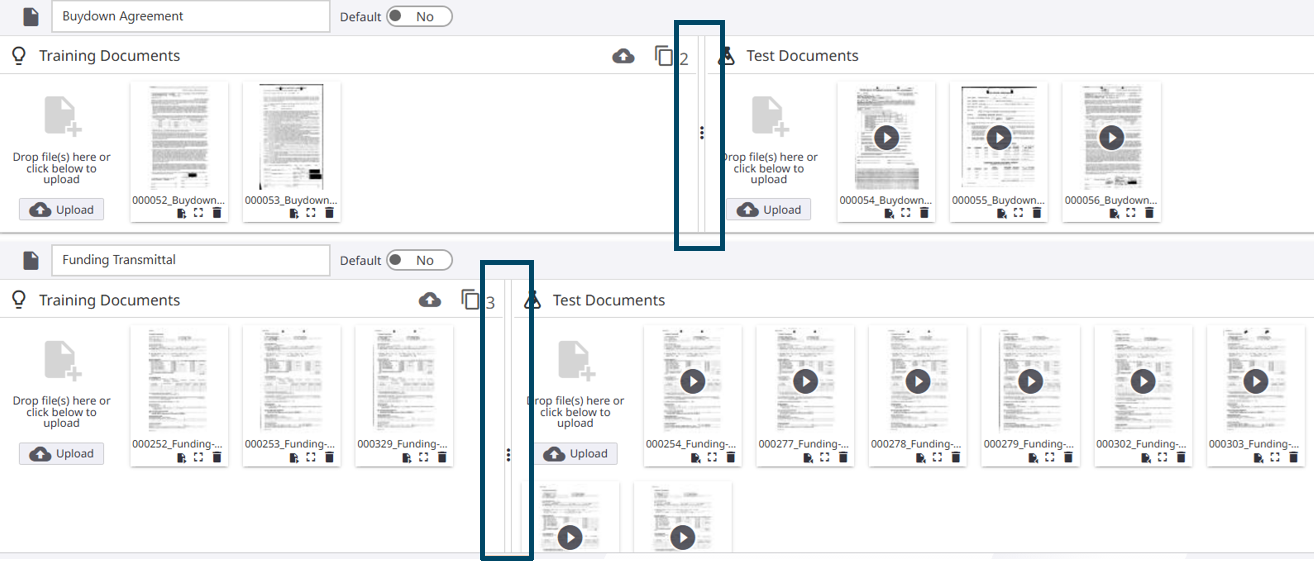Play test on 000055_Buydown thumbnail

999,137
